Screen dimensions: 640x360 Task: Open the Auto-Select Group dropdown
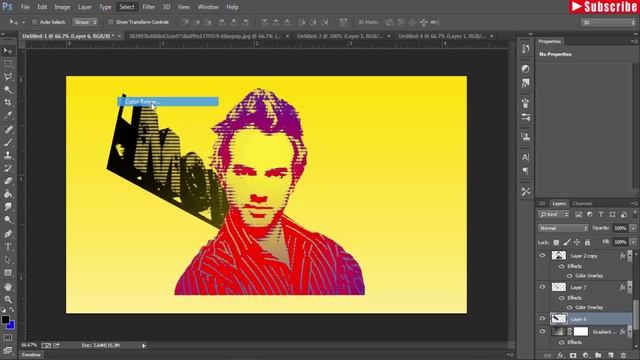point(85,22)
